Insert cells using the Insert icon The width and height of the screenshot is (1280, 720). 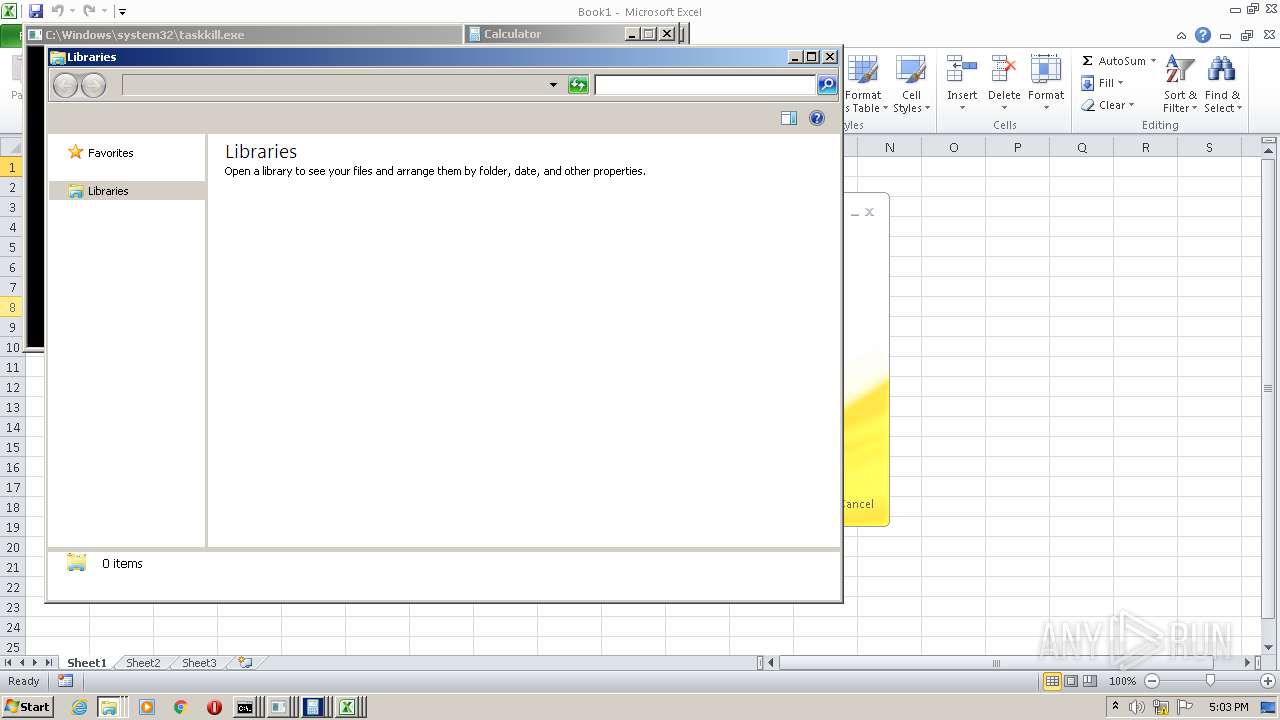tap(962, 70)
